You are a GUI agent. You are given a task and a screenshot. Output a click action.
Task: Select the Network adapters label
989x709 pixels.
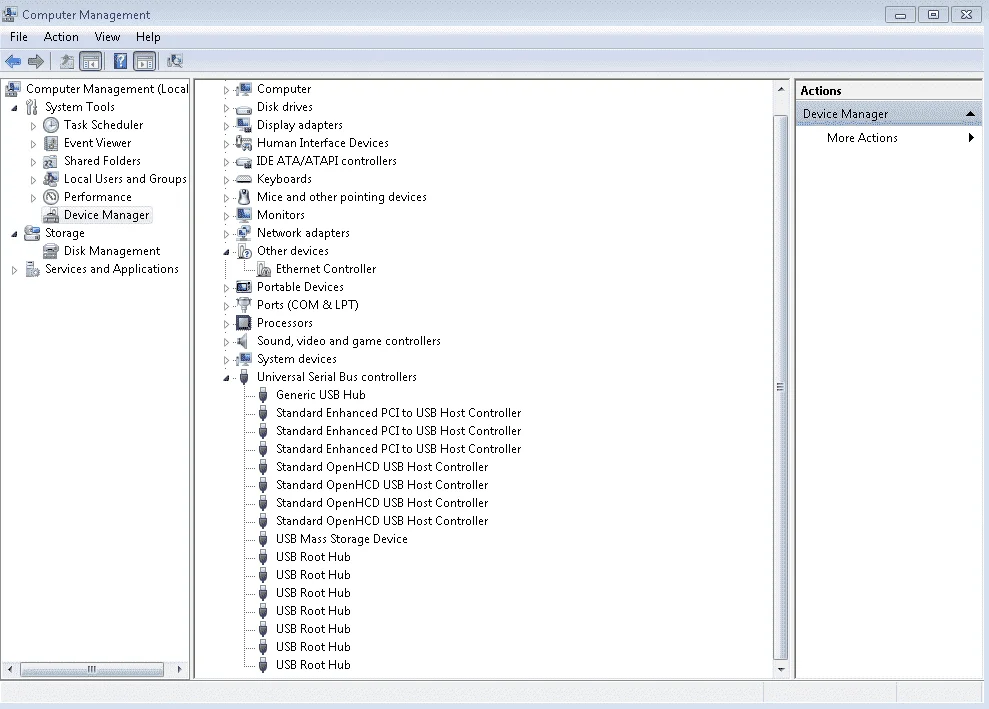[303, 233]
